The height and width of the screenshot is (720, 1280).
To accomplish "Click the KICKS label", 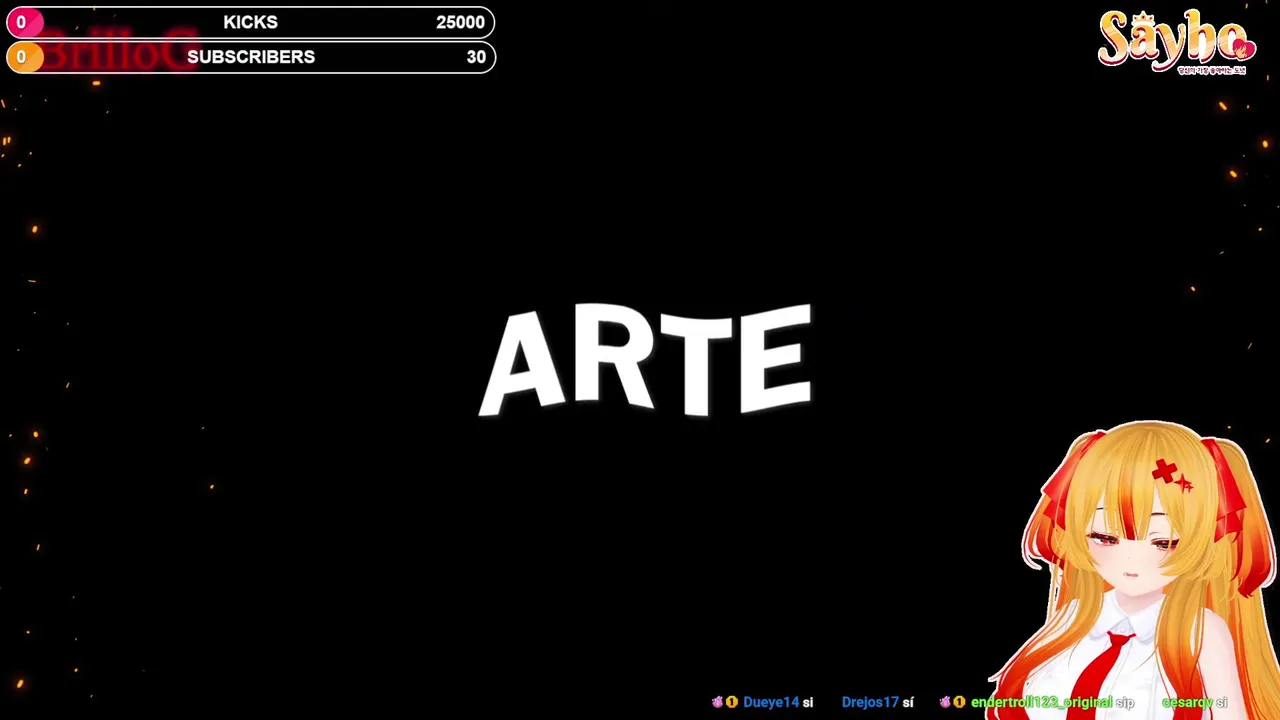I will point(250,22).
